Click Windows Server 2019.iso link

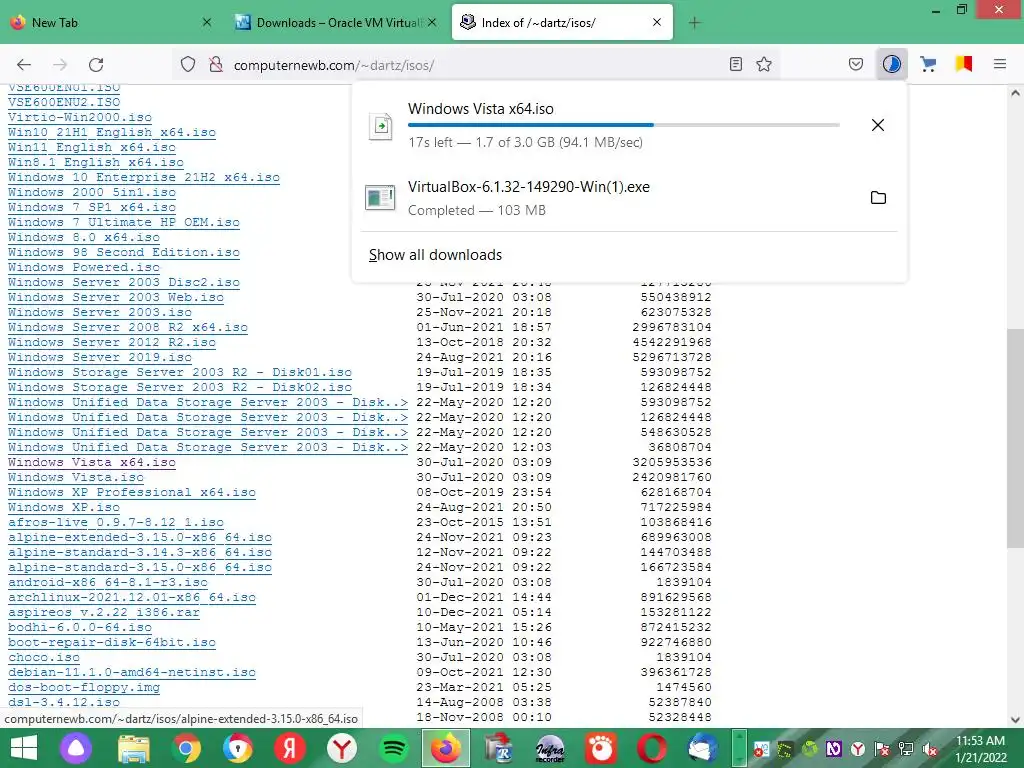pyautogui.click(x=100, y=357)
